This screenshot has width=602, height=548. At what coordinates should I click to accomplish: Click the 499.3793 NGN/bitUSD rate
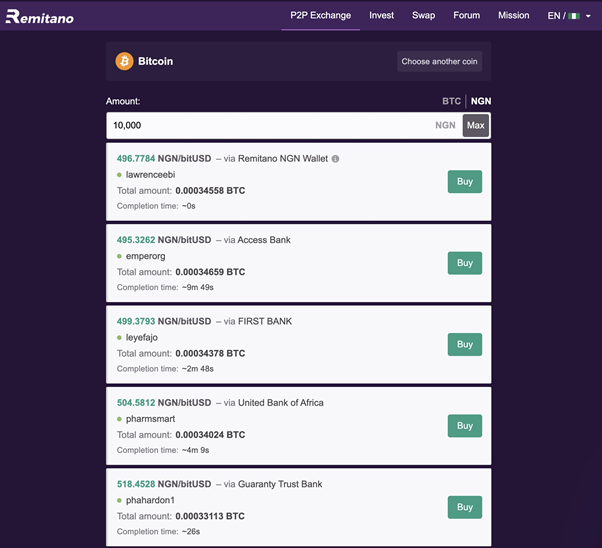click(164, 321)
